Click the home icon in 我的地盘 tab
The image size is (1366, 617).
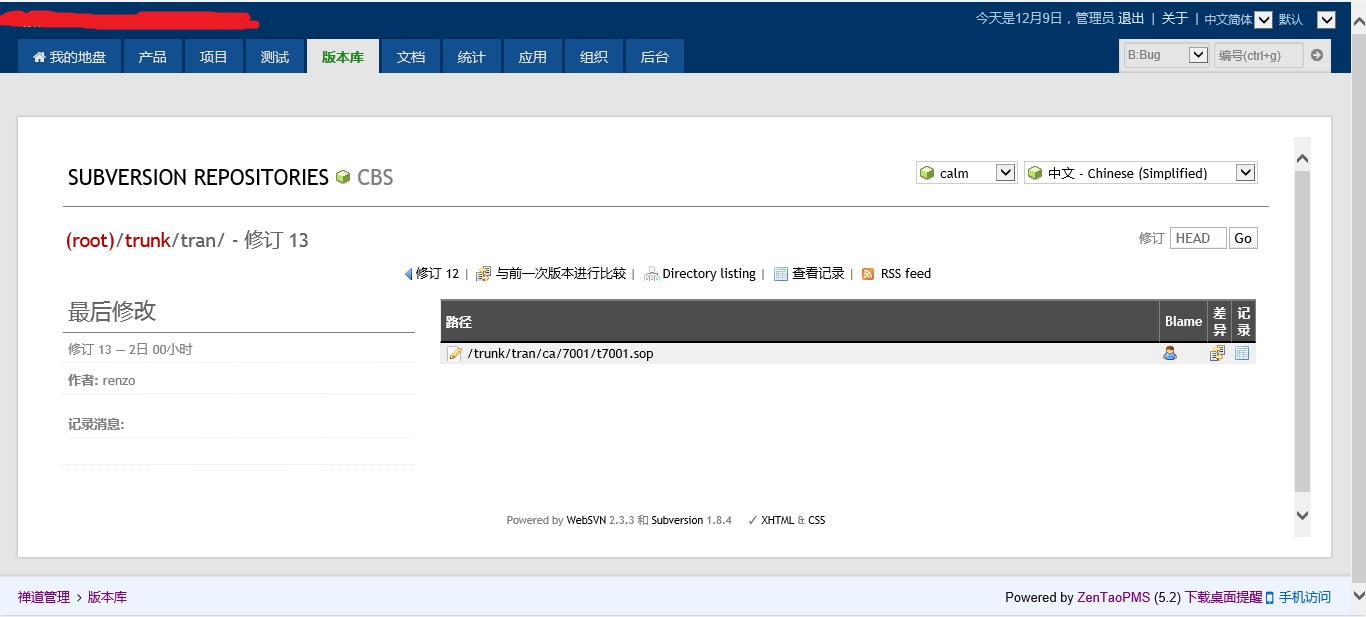(x=40, y=57)
